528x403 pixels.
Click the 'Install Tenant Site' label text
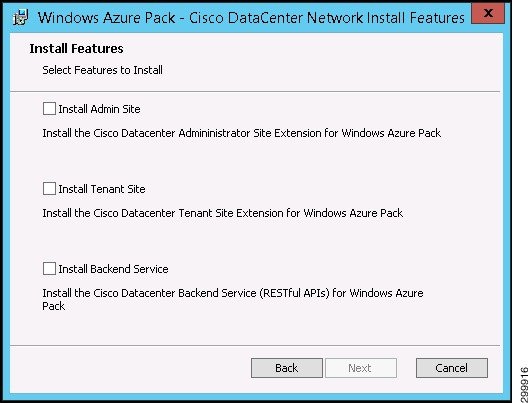(x=102, y=189)
